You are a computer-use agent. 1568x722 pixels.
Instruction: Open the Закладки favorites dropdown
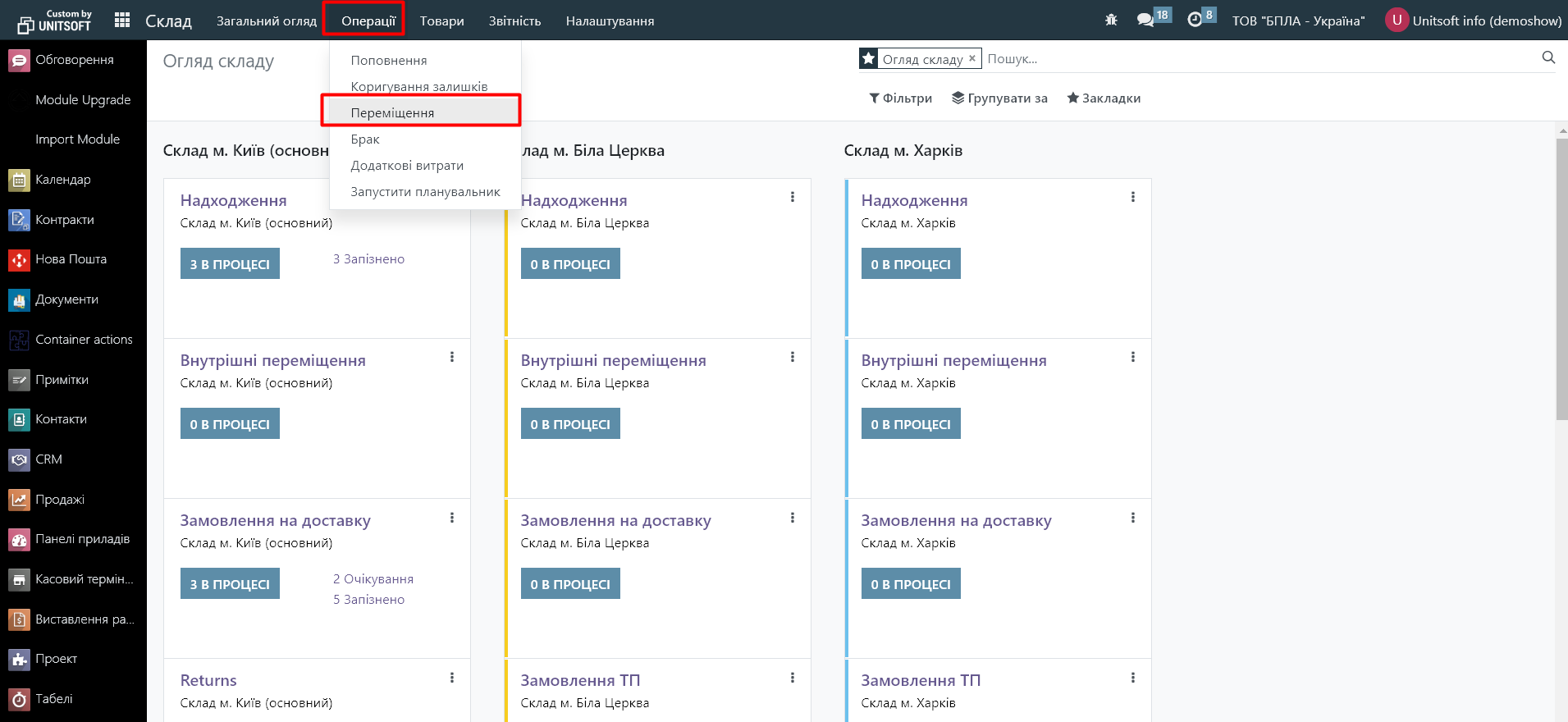click(x=1104, y=98)
